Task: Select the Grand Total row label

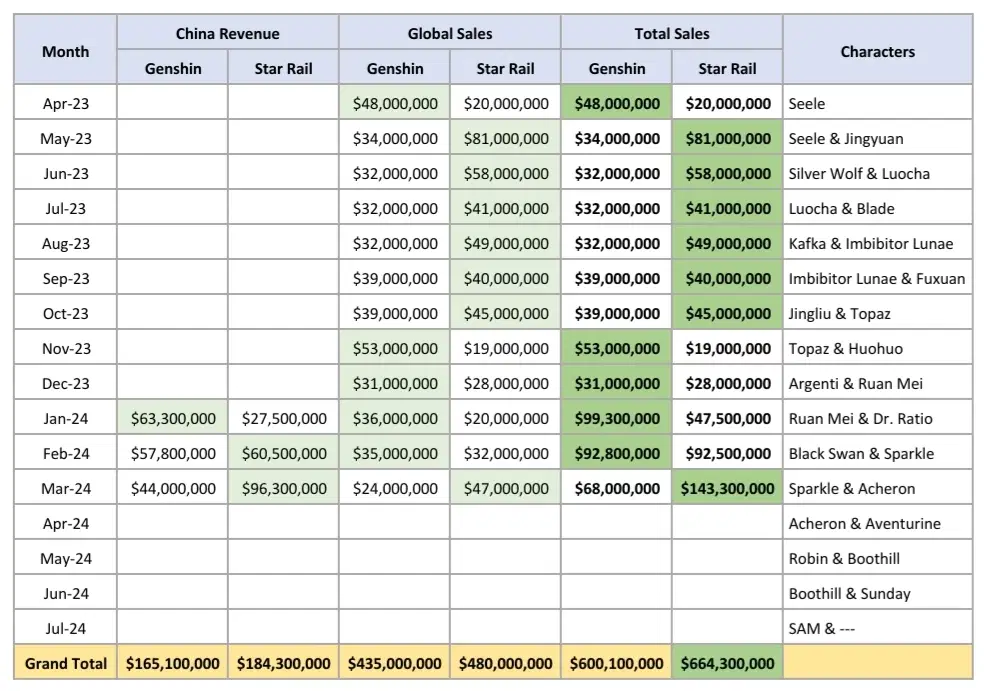Action: (65, 663)
